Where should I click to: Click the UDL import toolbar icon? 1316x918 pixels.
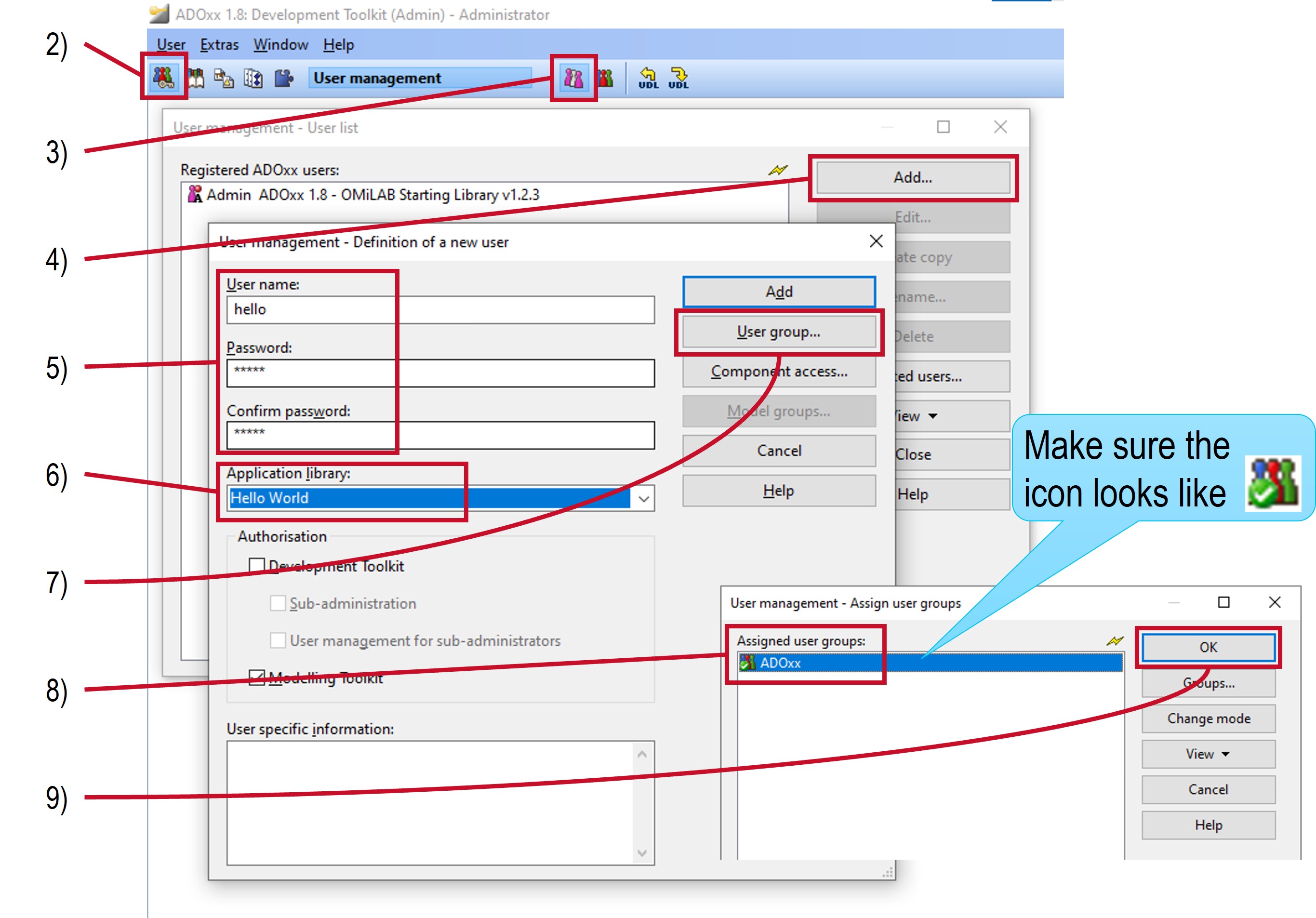click(x=648, y=78)
